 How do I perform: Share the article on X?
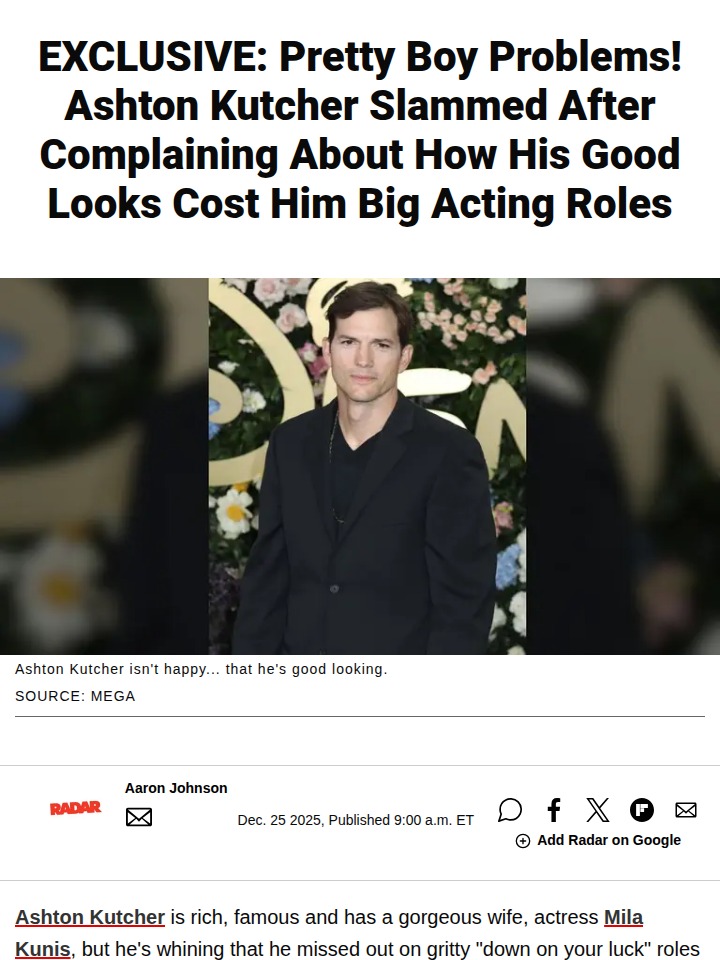click(598, 809)
